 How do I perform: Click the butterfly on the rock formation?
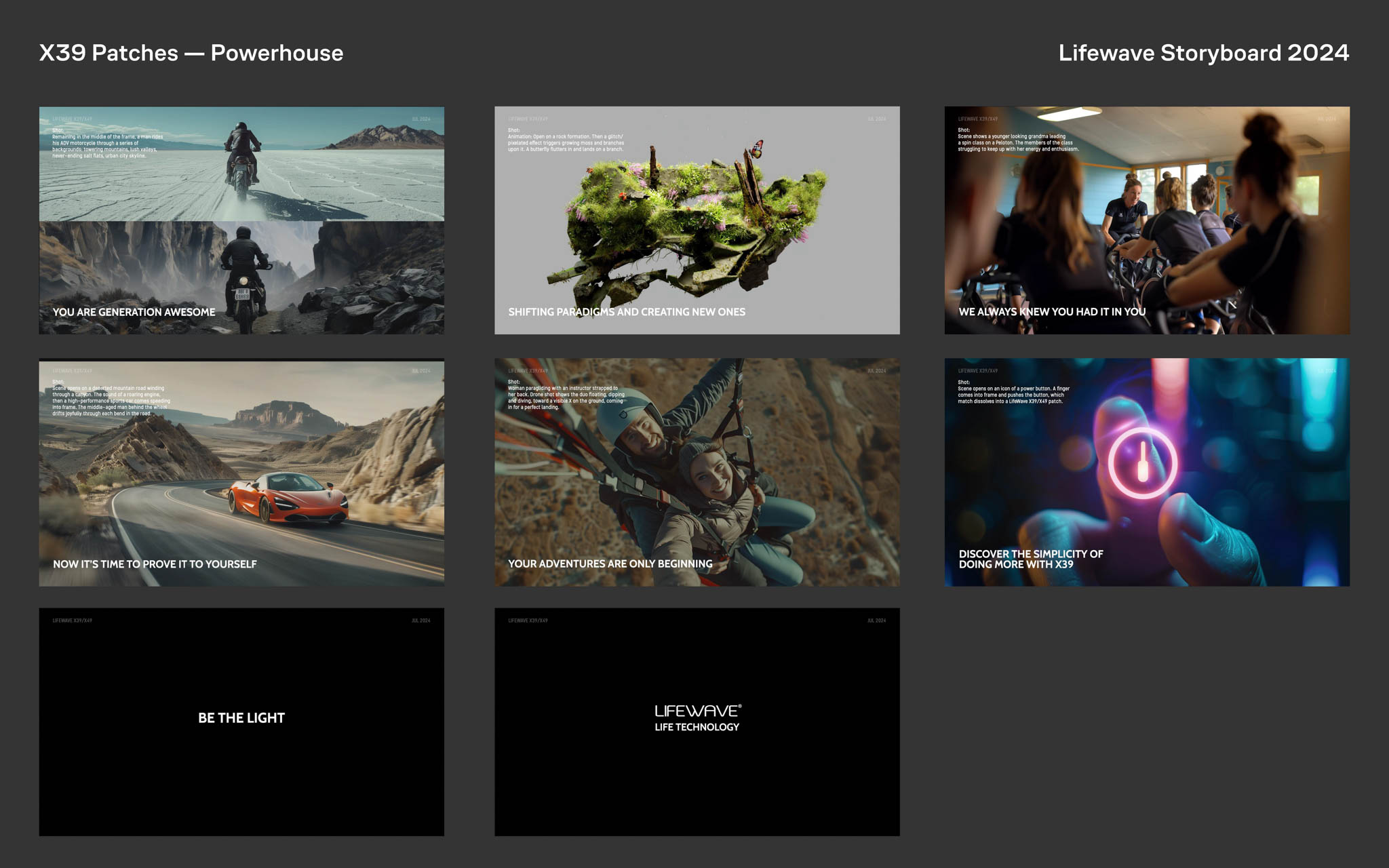click(757, 148)
